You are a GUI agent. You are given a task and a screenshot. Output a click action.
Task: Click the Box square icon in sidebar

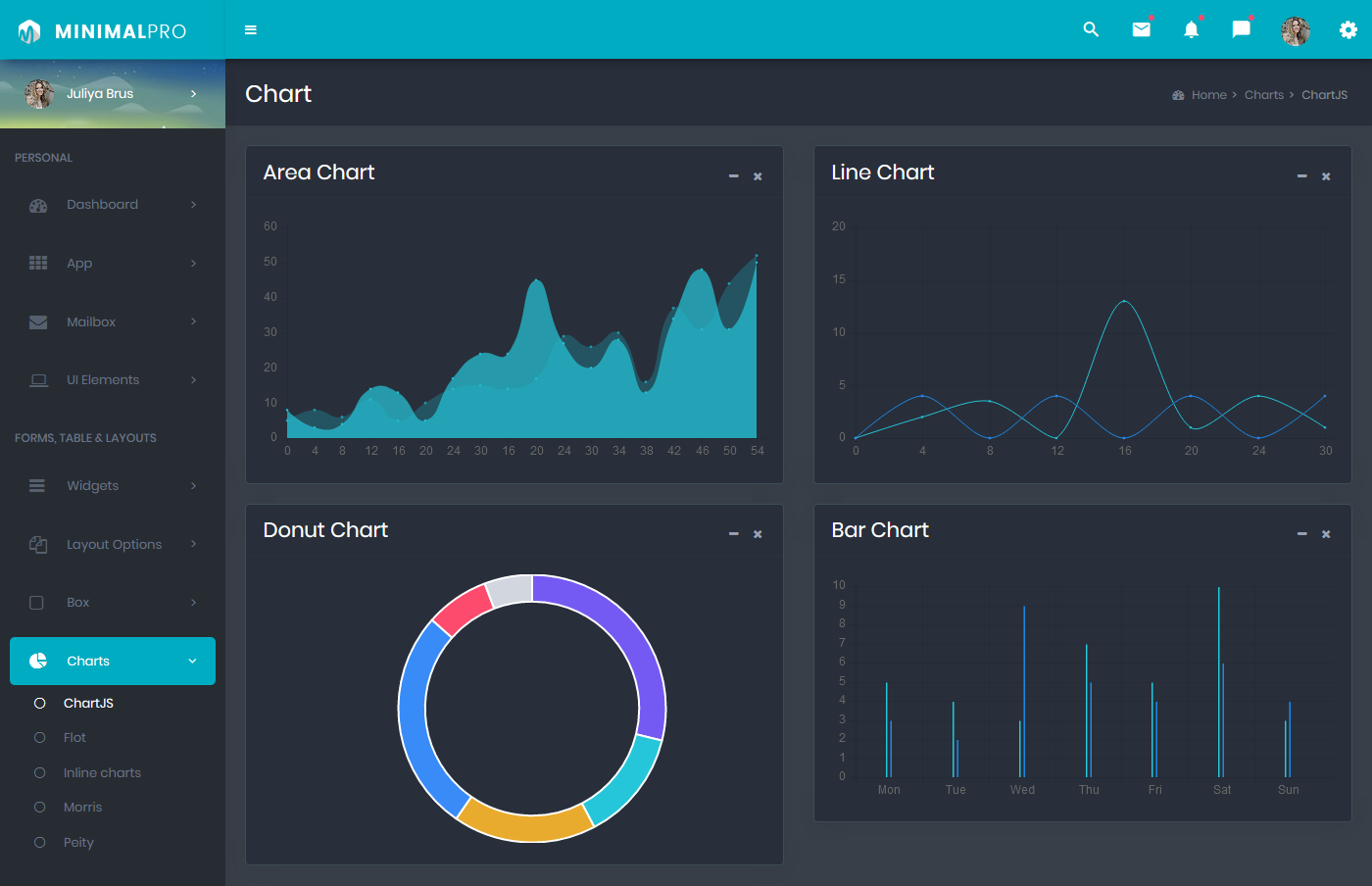(x=36, y=603)
